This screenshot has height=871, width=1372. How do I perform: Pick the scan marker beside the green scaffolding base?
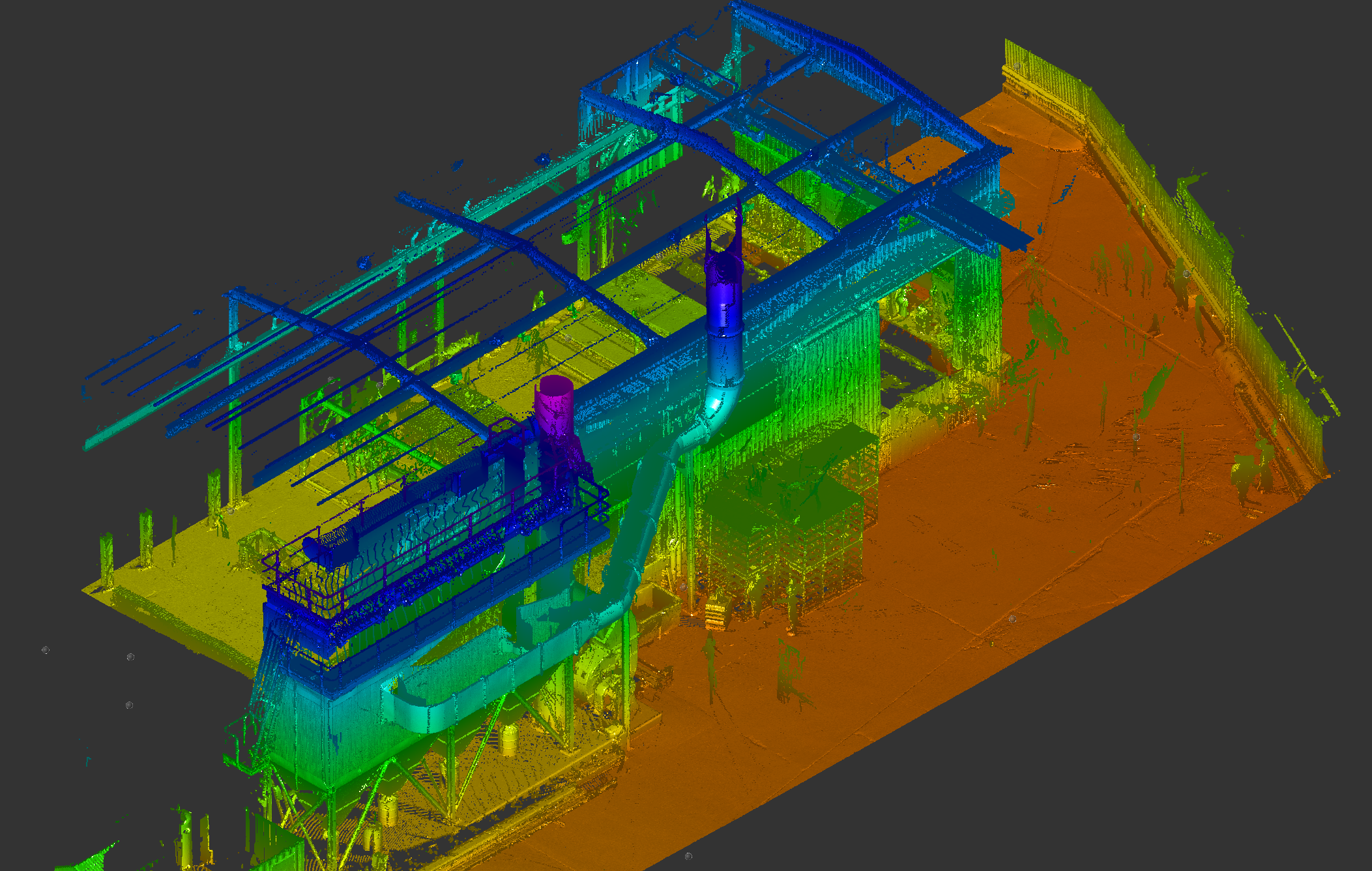point(682,586)
